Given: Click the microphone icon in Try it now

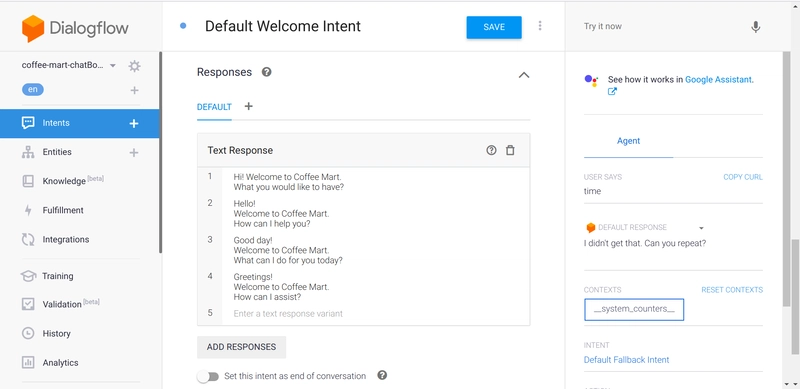Looking at the screenshot, I should point(756,27).
